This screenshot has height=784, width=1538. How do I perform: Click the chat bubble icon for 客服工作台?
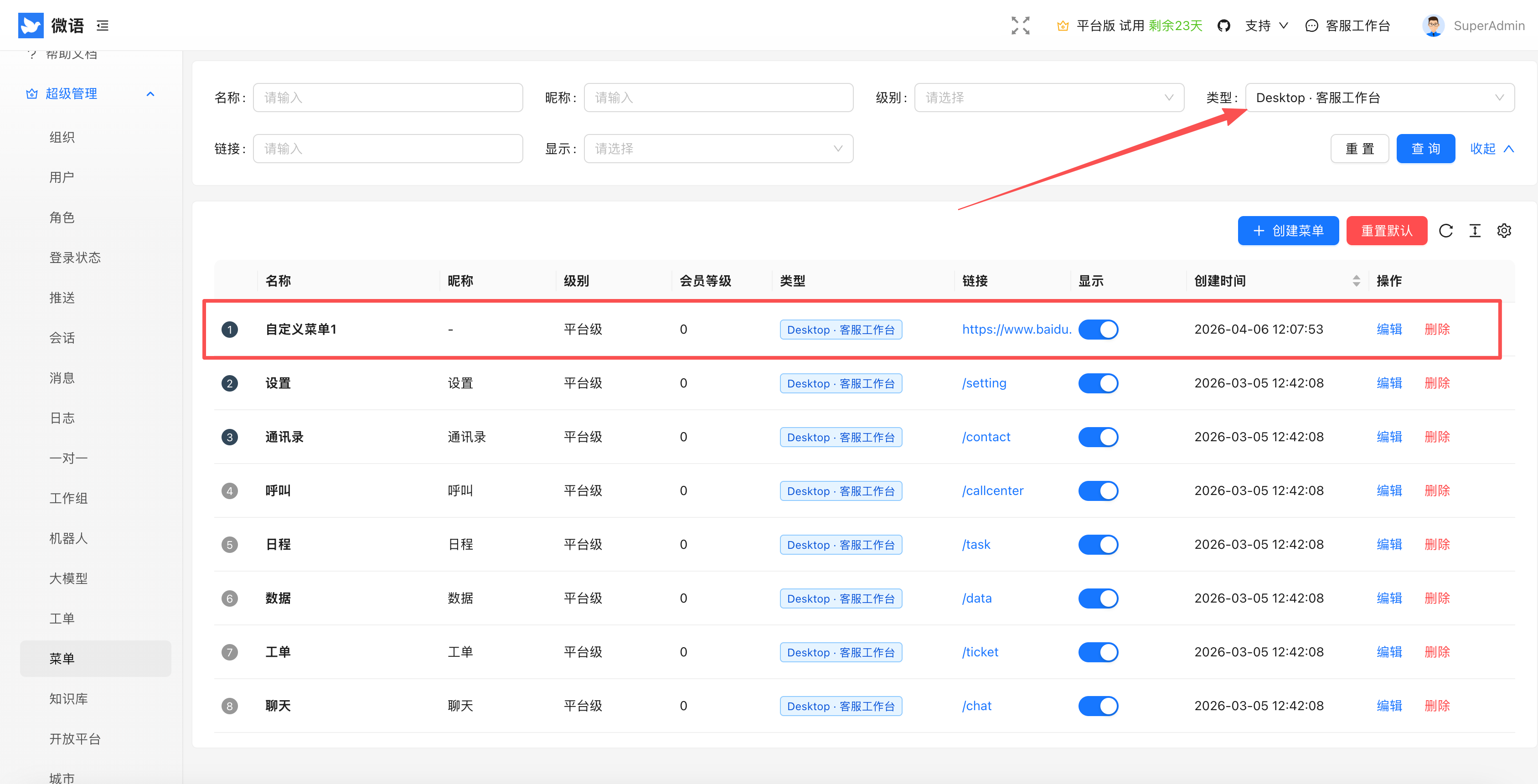click(1312, 26)
